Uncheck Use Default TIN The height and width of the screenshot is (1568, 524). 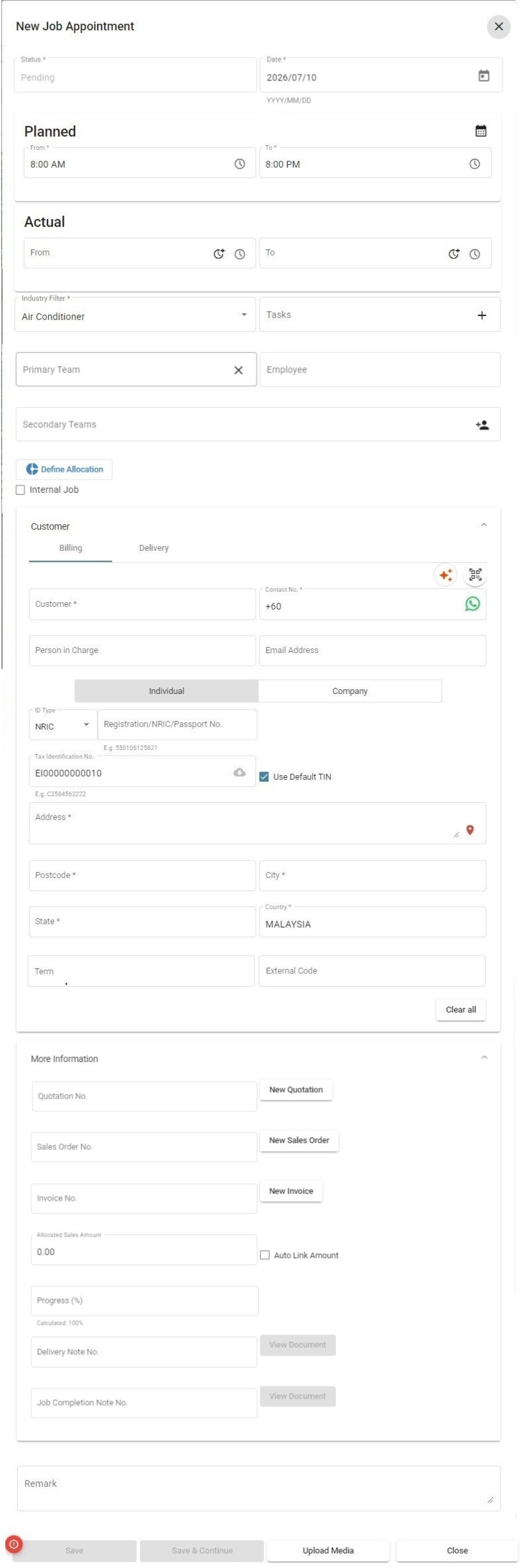coord(264,777)
